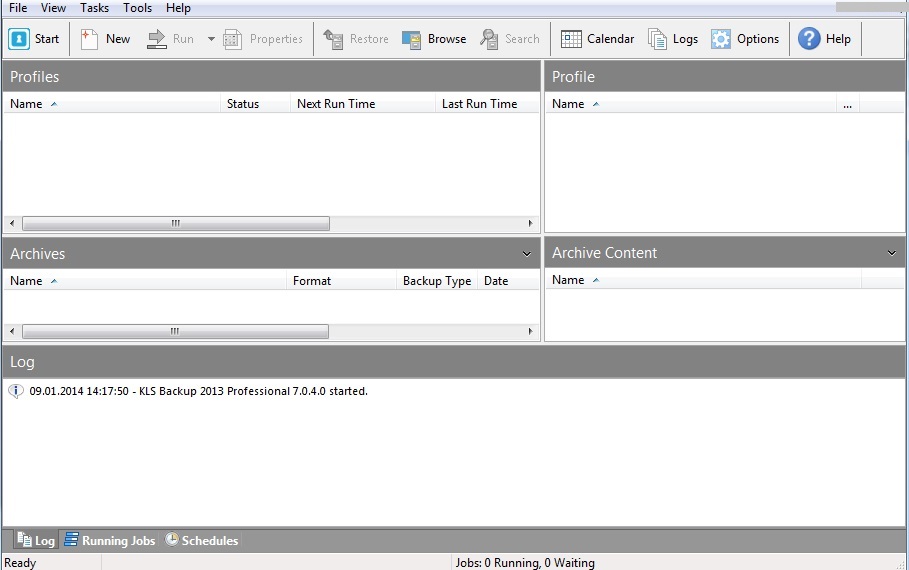Sort Profiles by Next Run Time
This screenshot has height=570, width=909.
335,104
